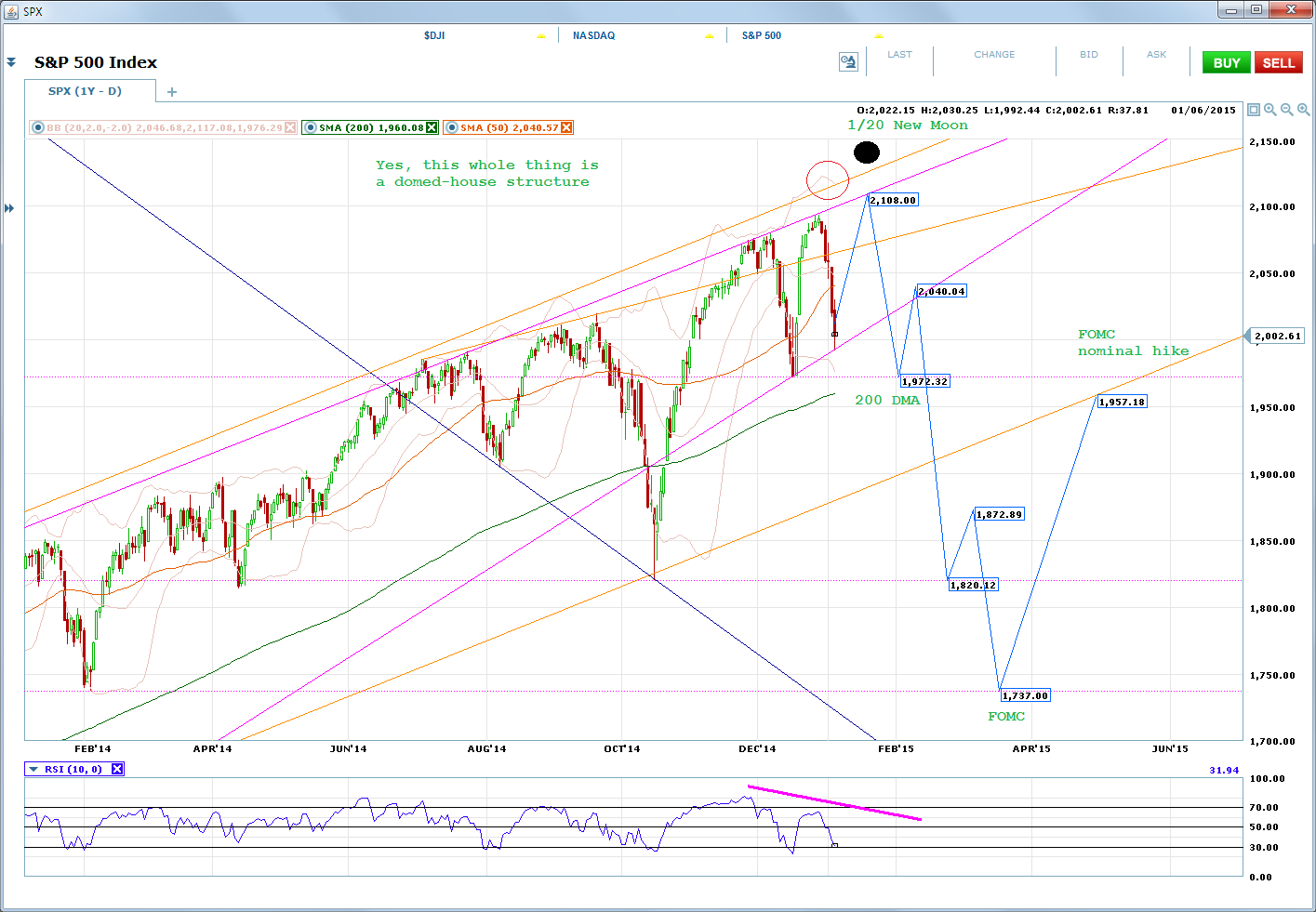
Task: Open the S&P 500 index link
Action: pos(762,35)
